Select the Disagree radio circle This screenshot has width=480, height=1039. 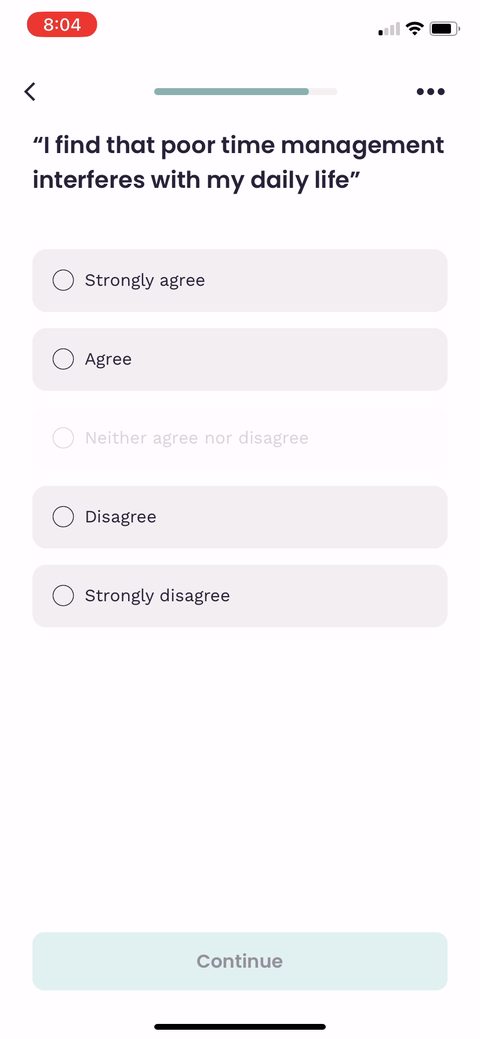click(63, 517)
